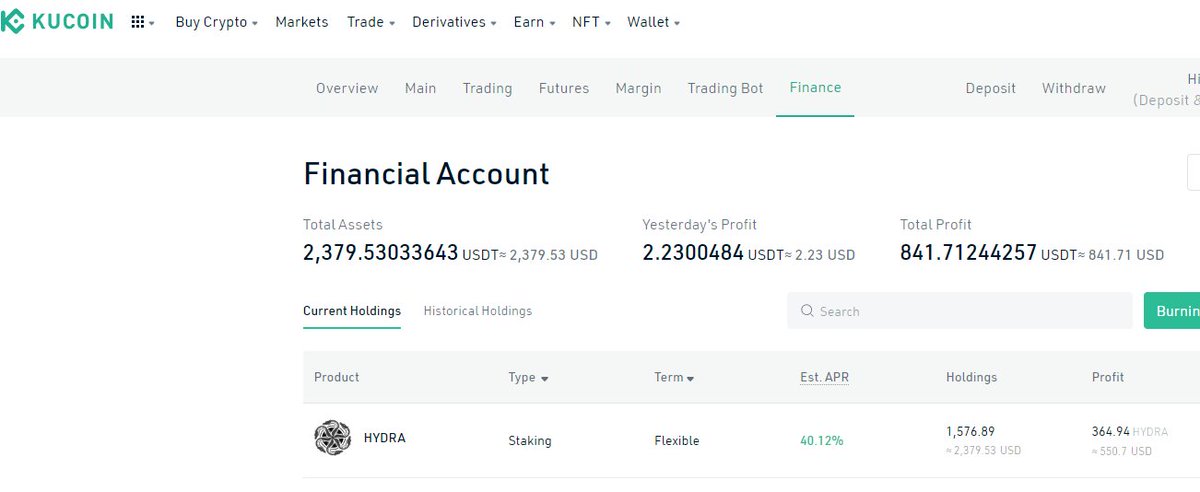The image size is (1200, 492).
Task: Switch to the Margin account tab
Action: pyautogui.click(x=639, y=88)
